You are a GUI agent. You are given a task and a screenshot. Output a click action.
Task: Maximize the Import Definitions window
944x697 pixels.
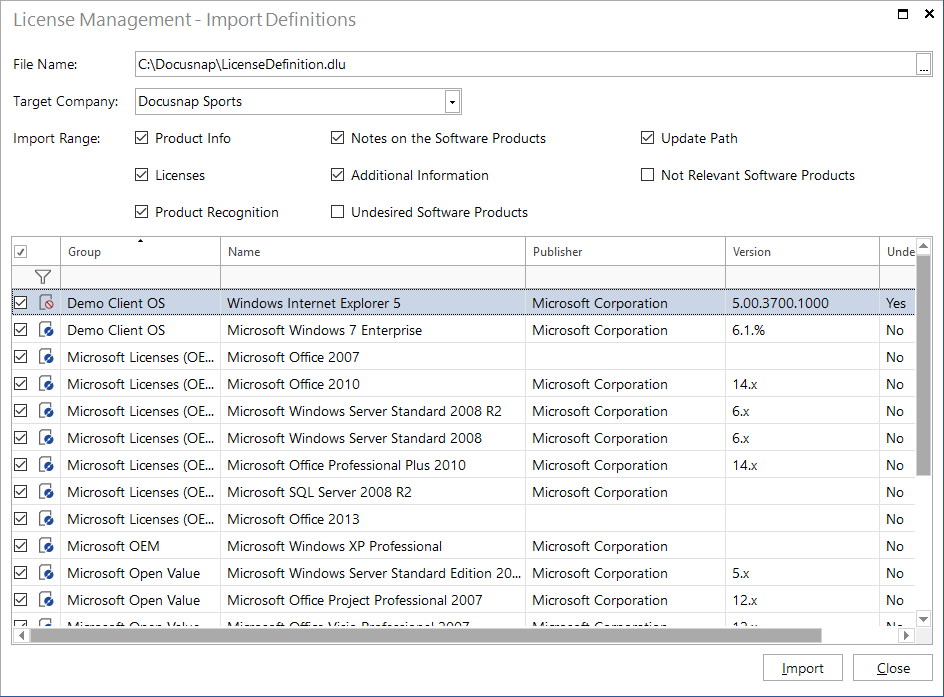pos(902,14)
